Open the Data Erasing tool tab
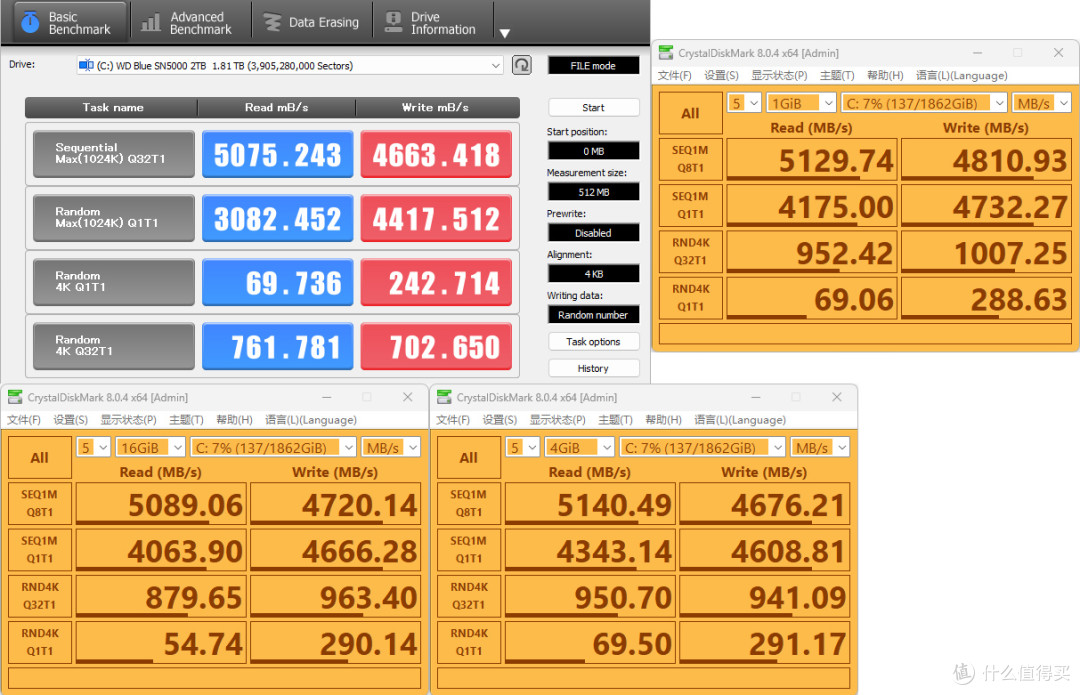This screenshot has width=1080, height=695. point(311,22)
